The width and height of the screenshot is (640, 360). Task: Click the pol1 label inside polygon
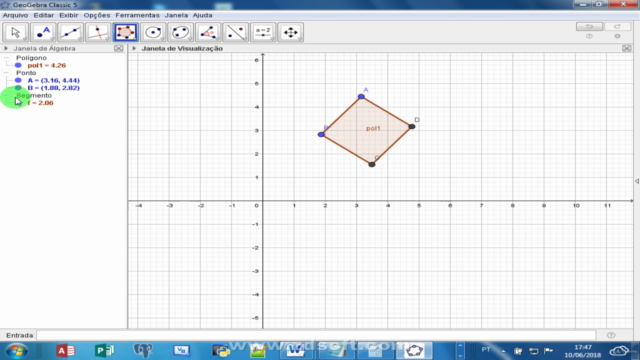373,128
